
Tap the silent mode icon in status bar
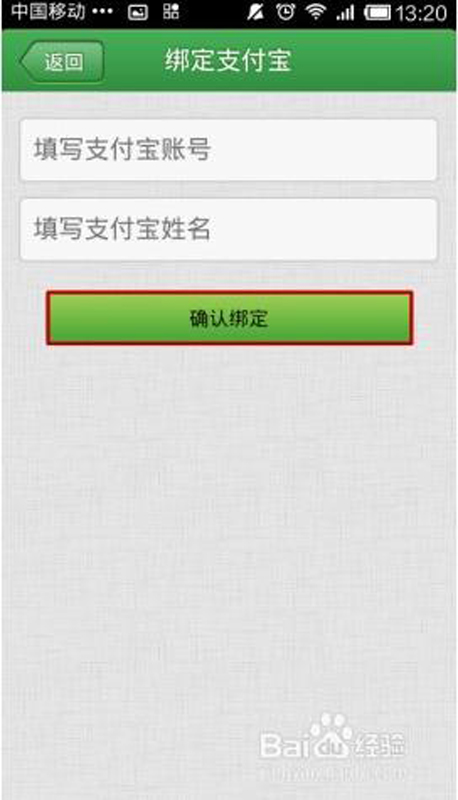click(x=255, y=12)
